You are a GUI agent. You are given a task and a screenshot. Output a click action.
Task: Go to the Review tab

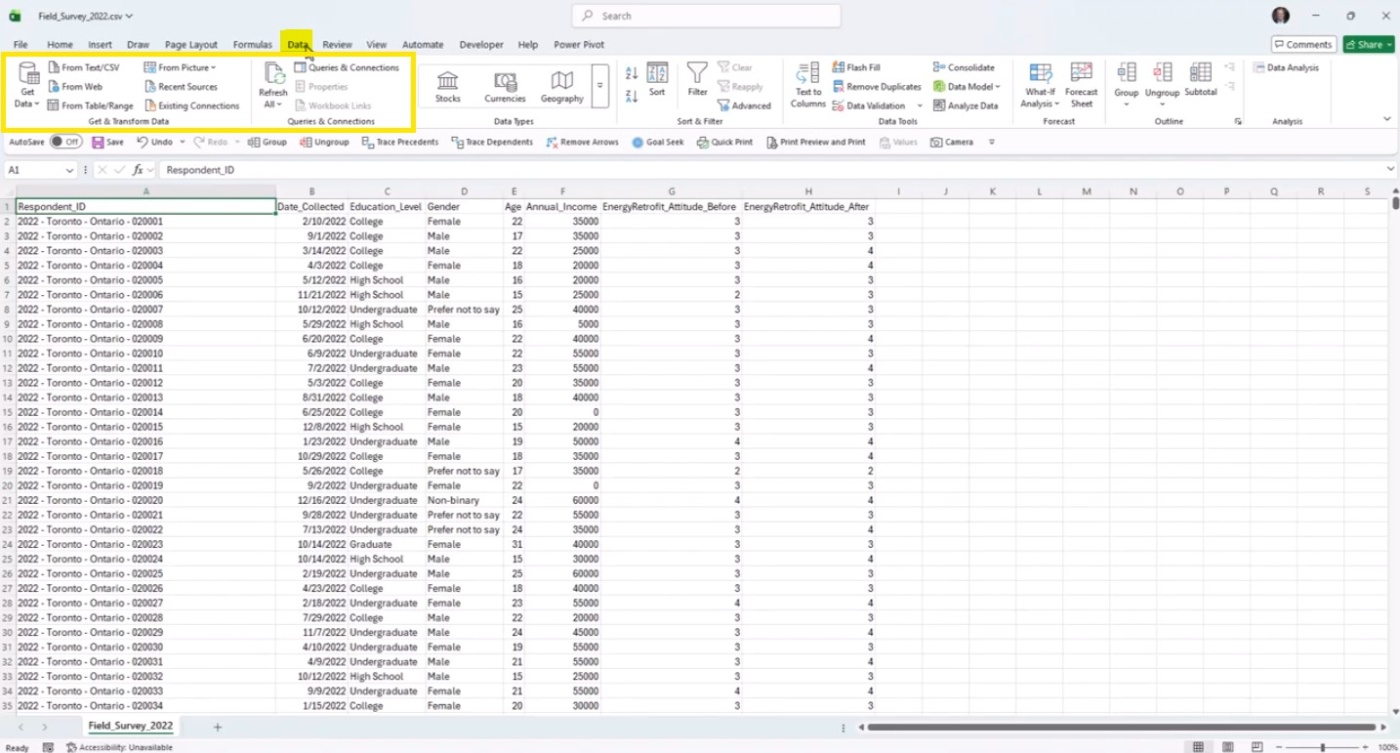[337, 45]
